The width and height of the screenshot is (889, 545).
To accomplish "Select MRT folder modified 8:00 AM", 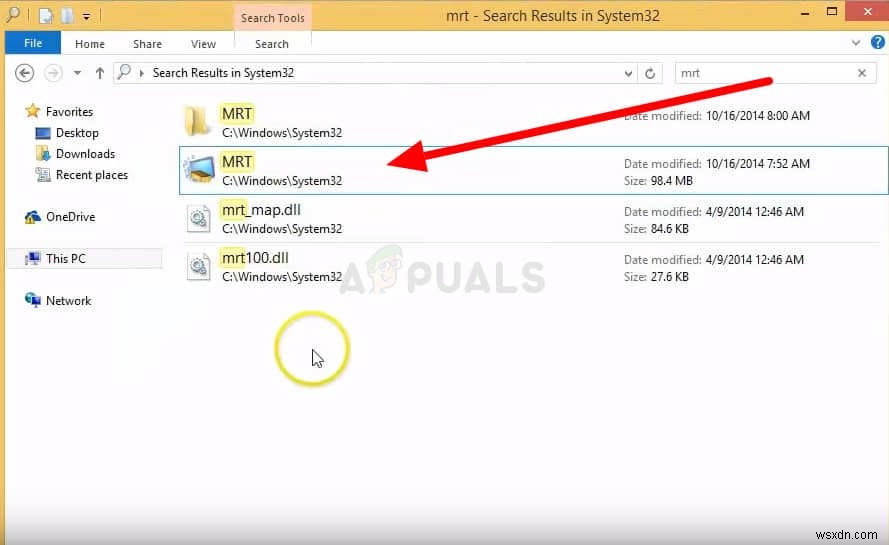I will (533, 122).
